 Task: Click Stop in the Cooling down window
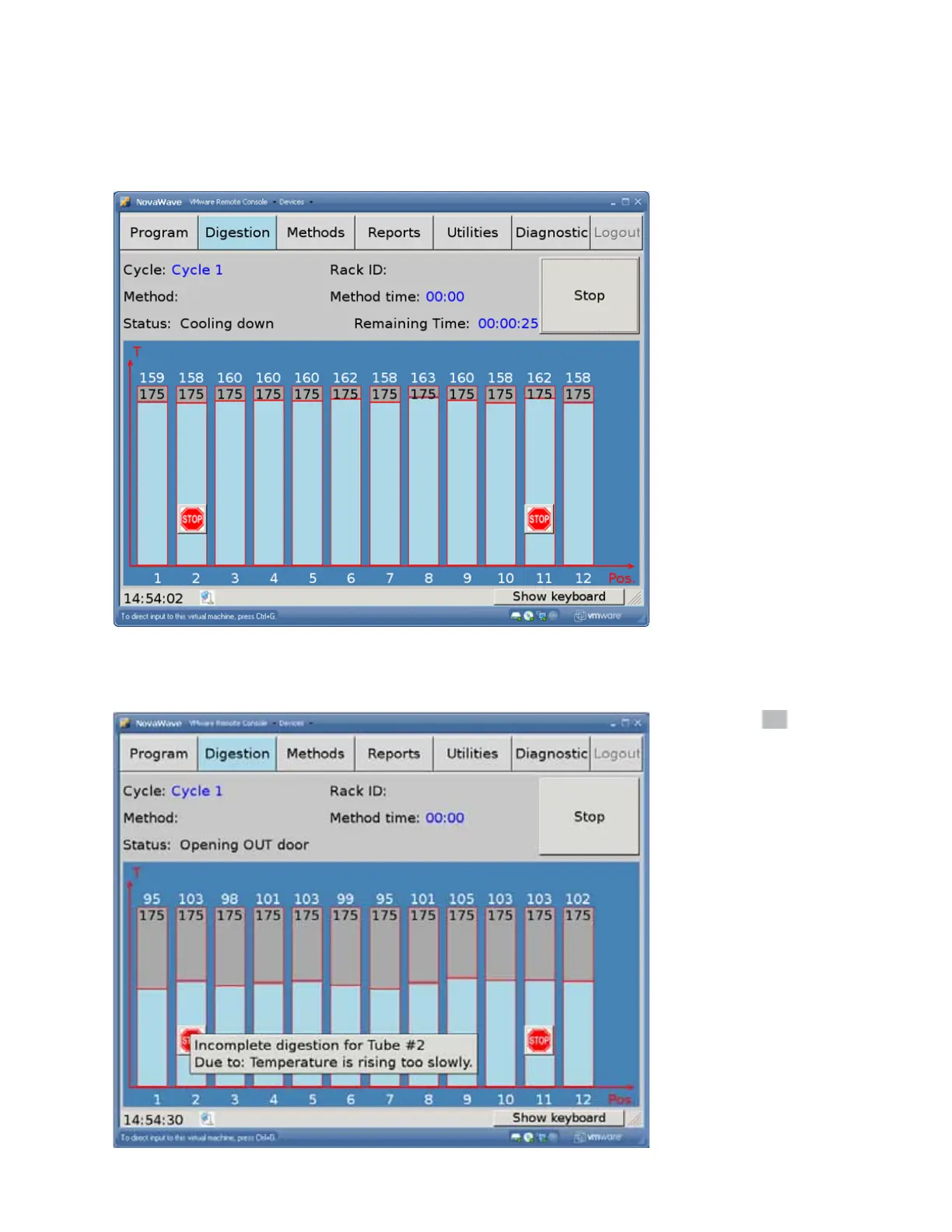pos(590,296)
